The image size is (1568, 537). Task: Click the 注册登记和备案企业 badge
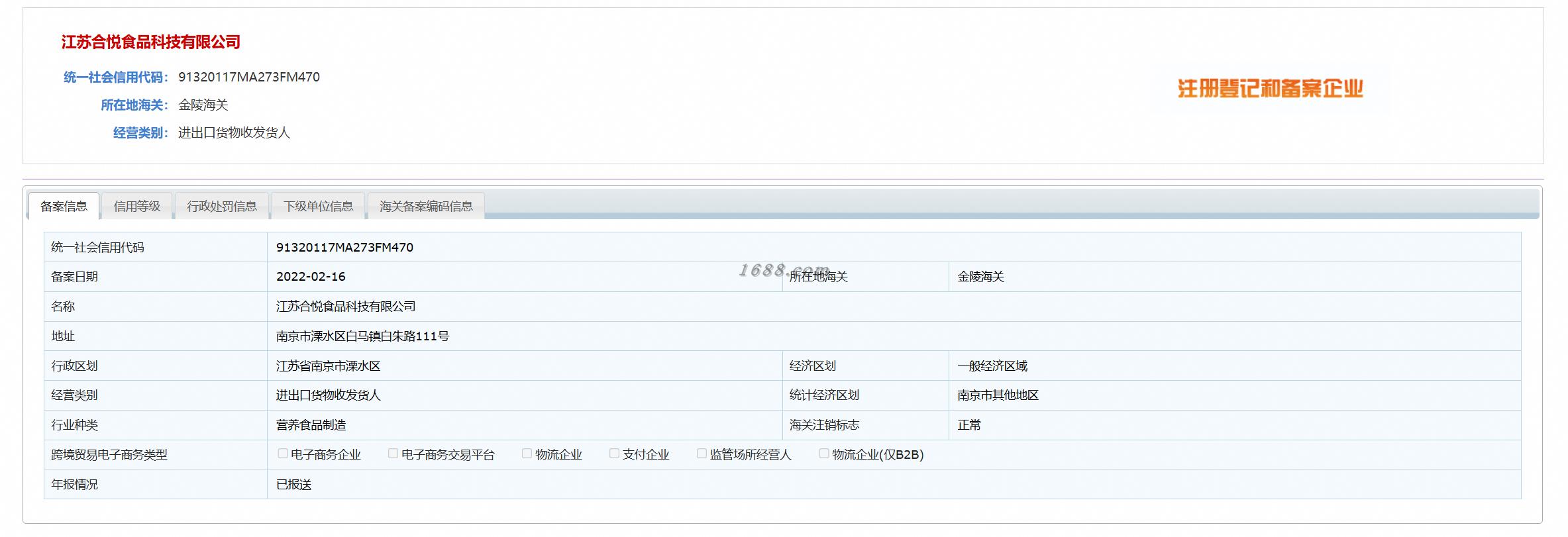pos(1270,88)
